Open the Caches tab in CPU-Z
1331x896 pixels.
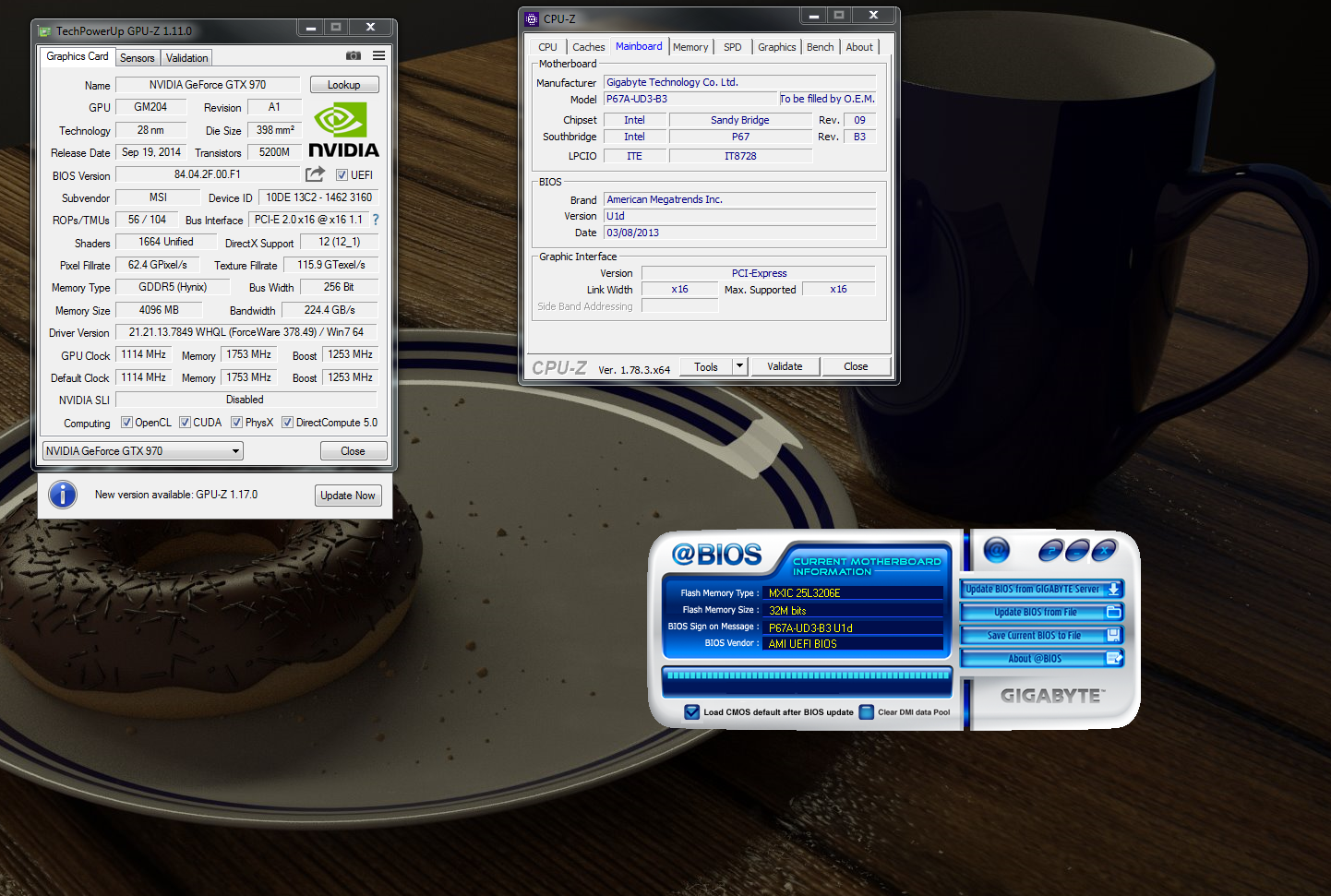[x=588, y=47]
